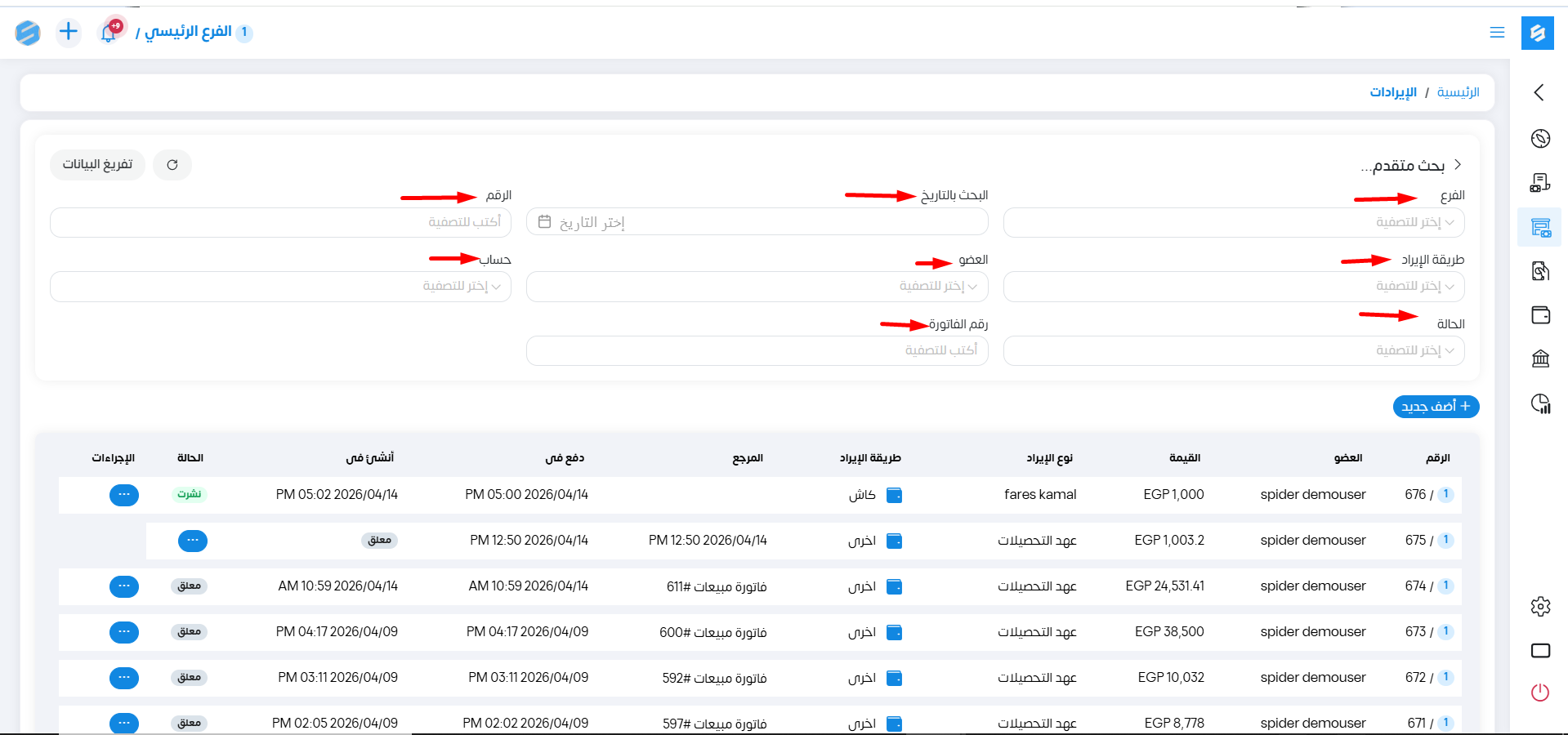Open the settings gear in sidebar
This screenshot has width=1568, height=735.
[x=1540, y=607]
